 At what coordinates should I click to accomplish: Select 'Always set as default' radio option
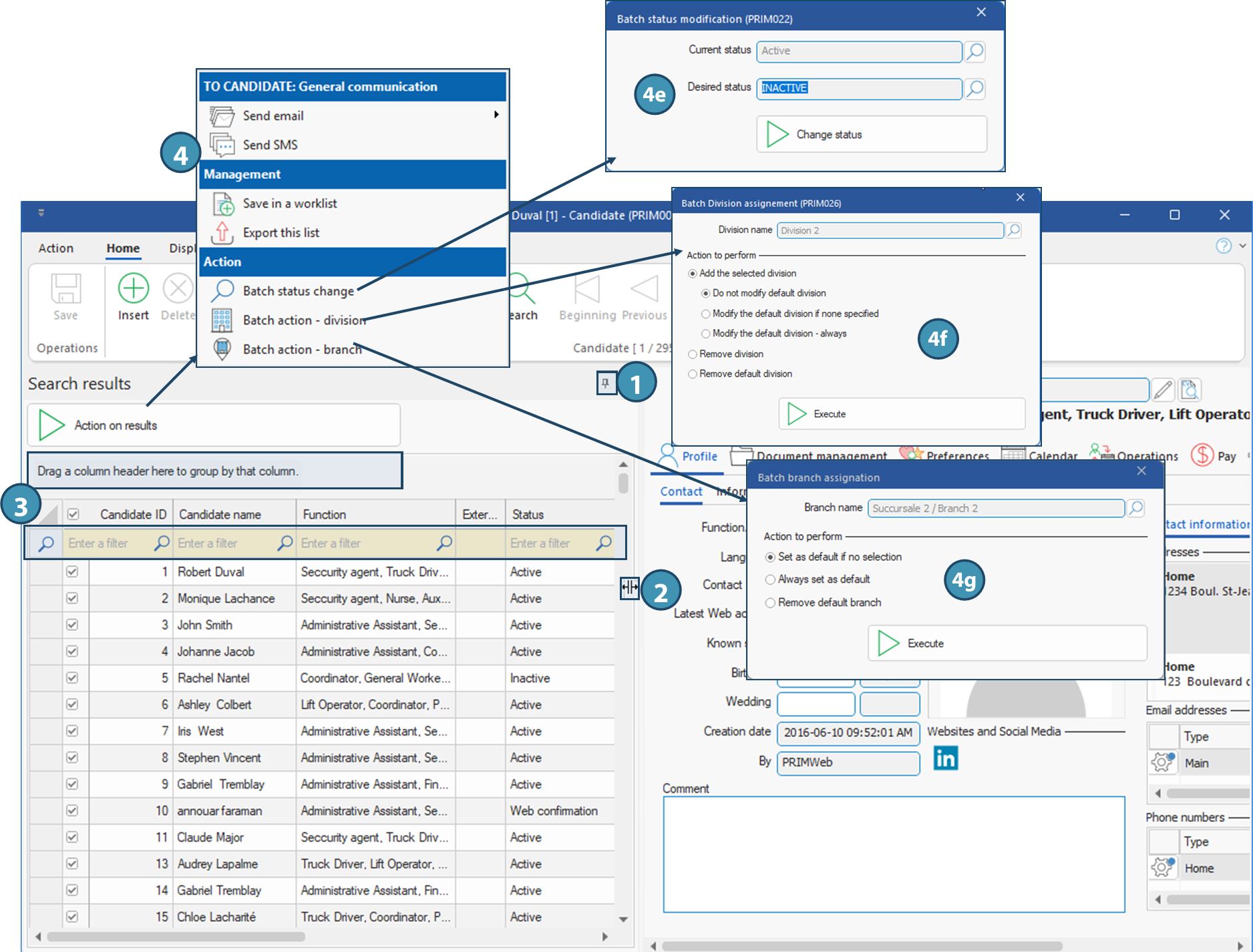click(x=770, y=579)
